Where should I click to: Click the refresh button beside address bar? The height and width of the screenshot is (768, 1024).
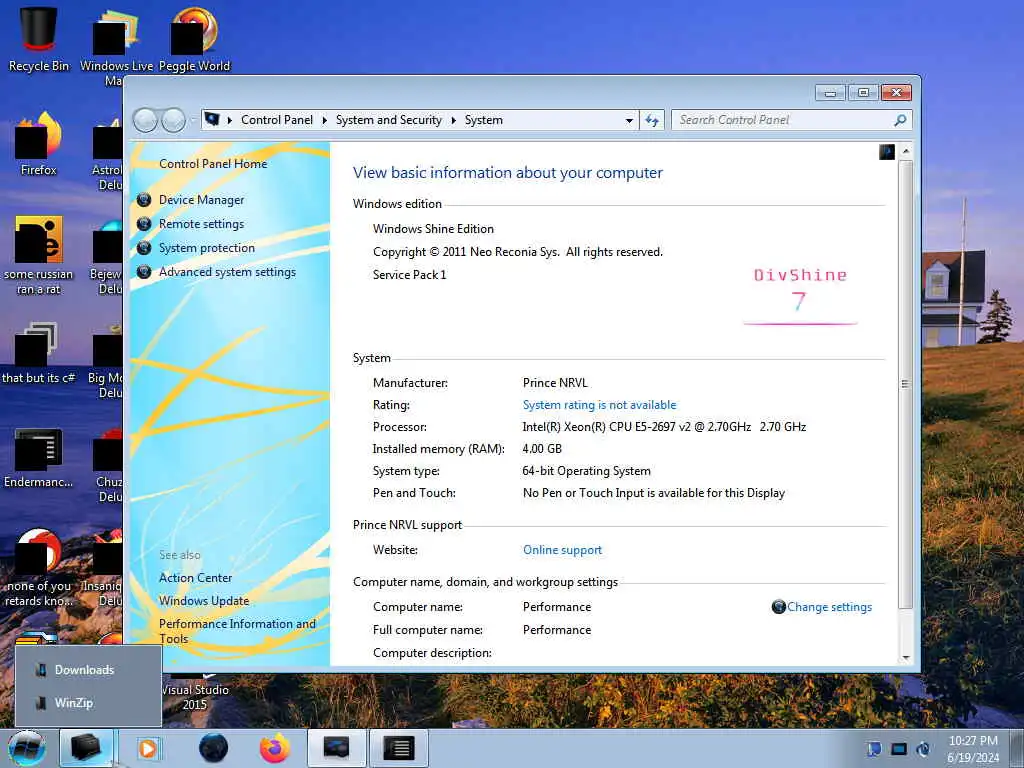pyautogui.click(x=652, y=120)
